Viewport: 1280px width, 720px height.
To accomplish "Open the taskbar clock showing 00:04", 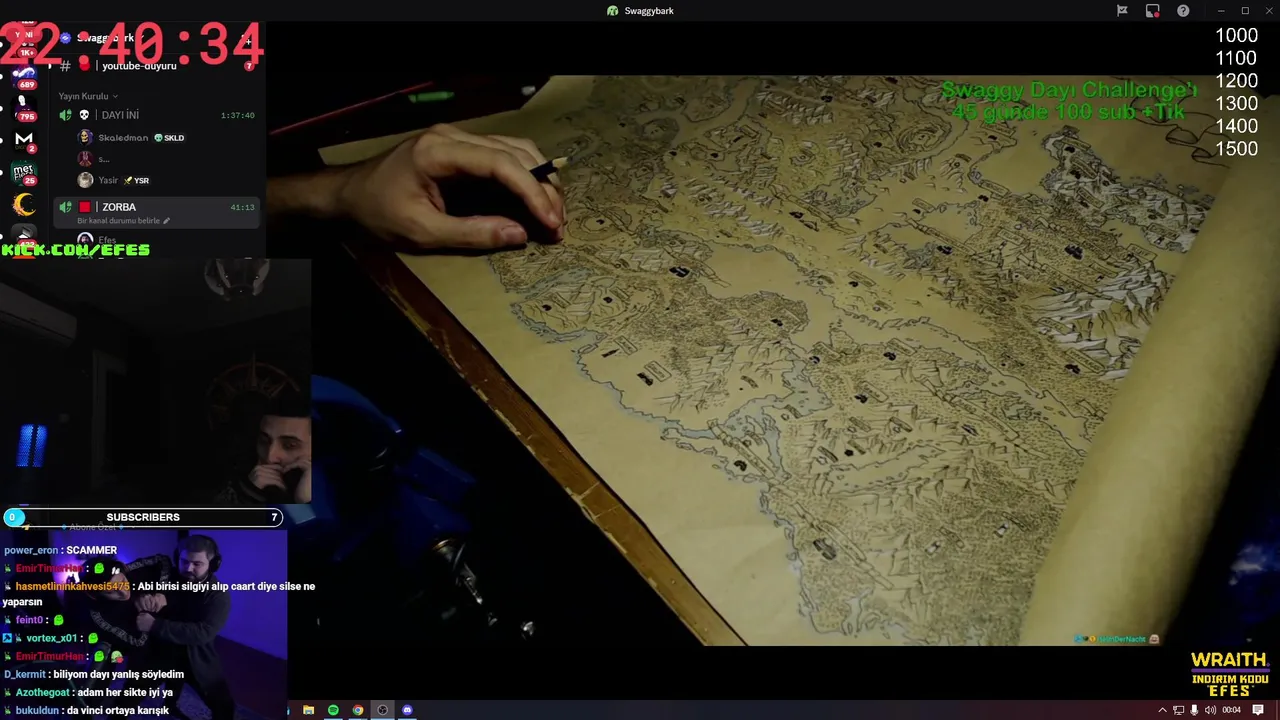I will (x=1232, y=710).
